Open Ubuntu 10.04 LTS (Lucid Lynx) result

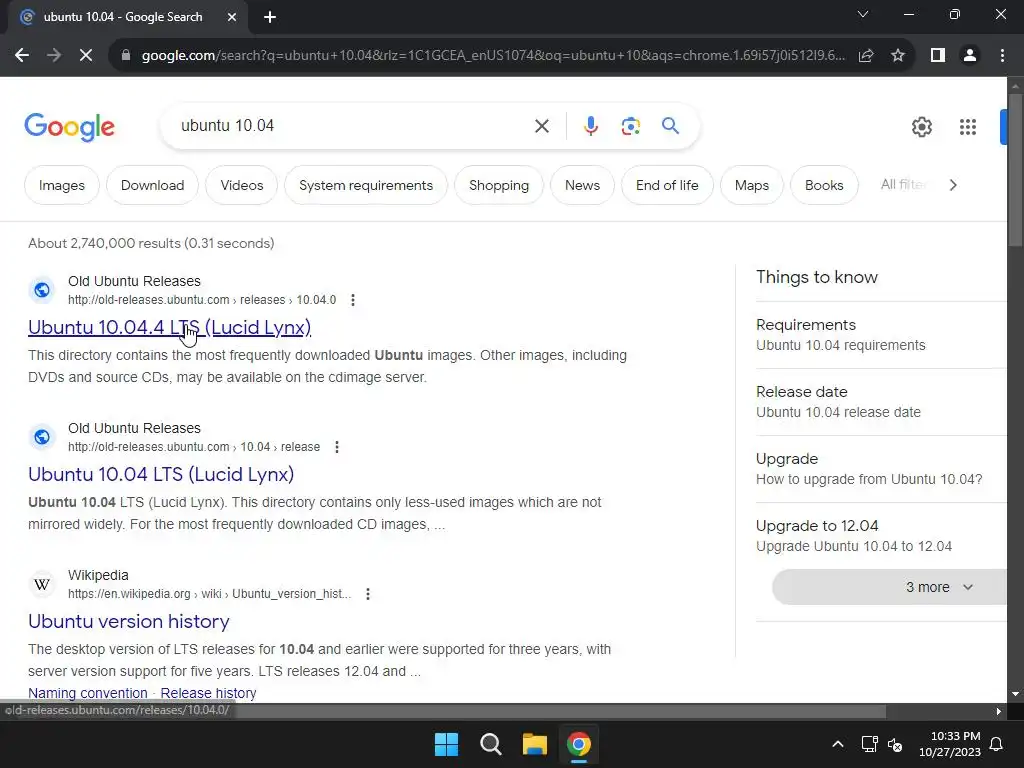point(161,474)
